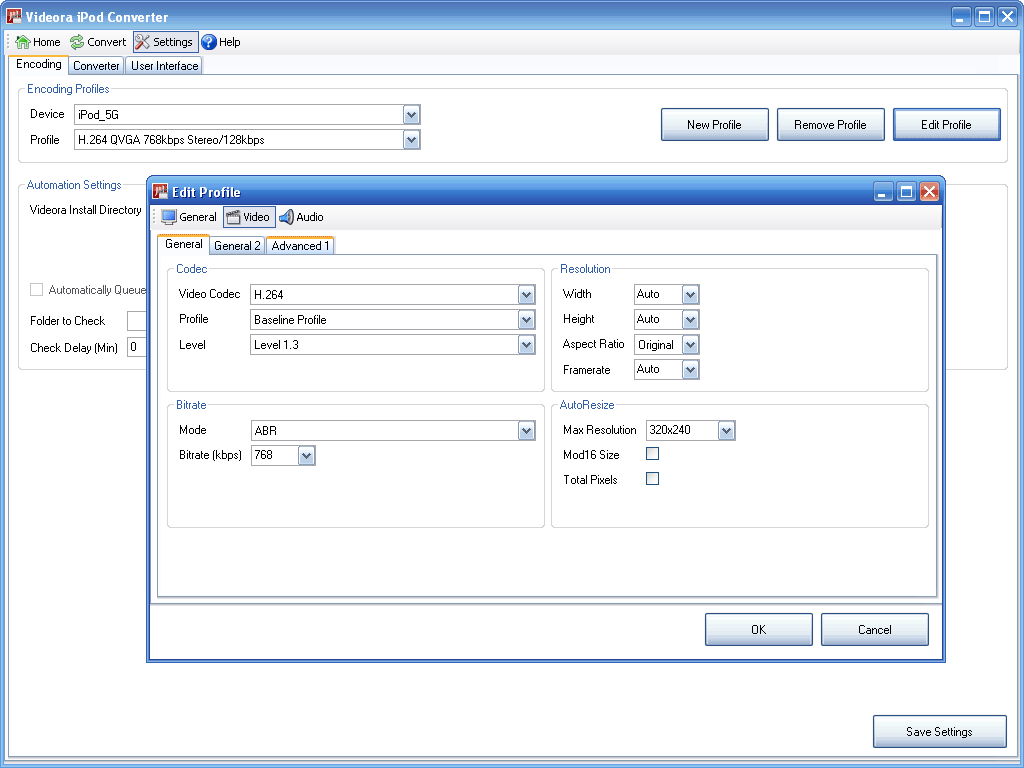This screenshot has width=1024, height=768.
Task: Cancel the Edit Profile dialog
Action: coord(874,630)
